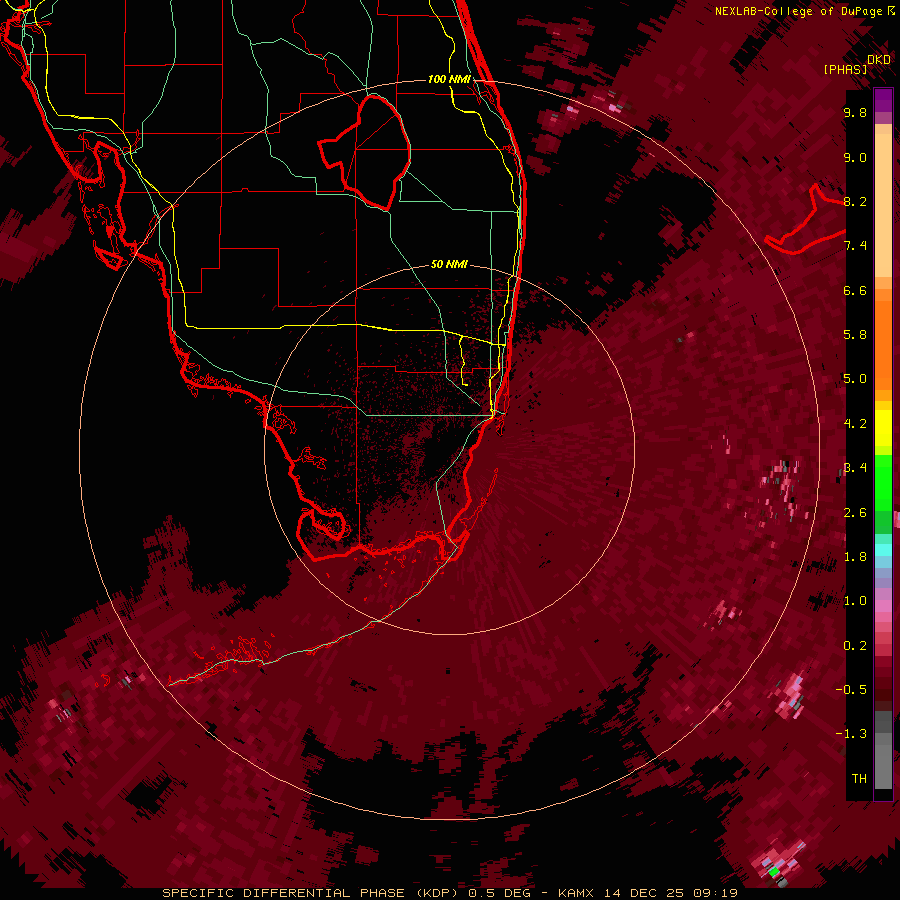Click the -0.5 legend value
900x900 pixels.
851,690
